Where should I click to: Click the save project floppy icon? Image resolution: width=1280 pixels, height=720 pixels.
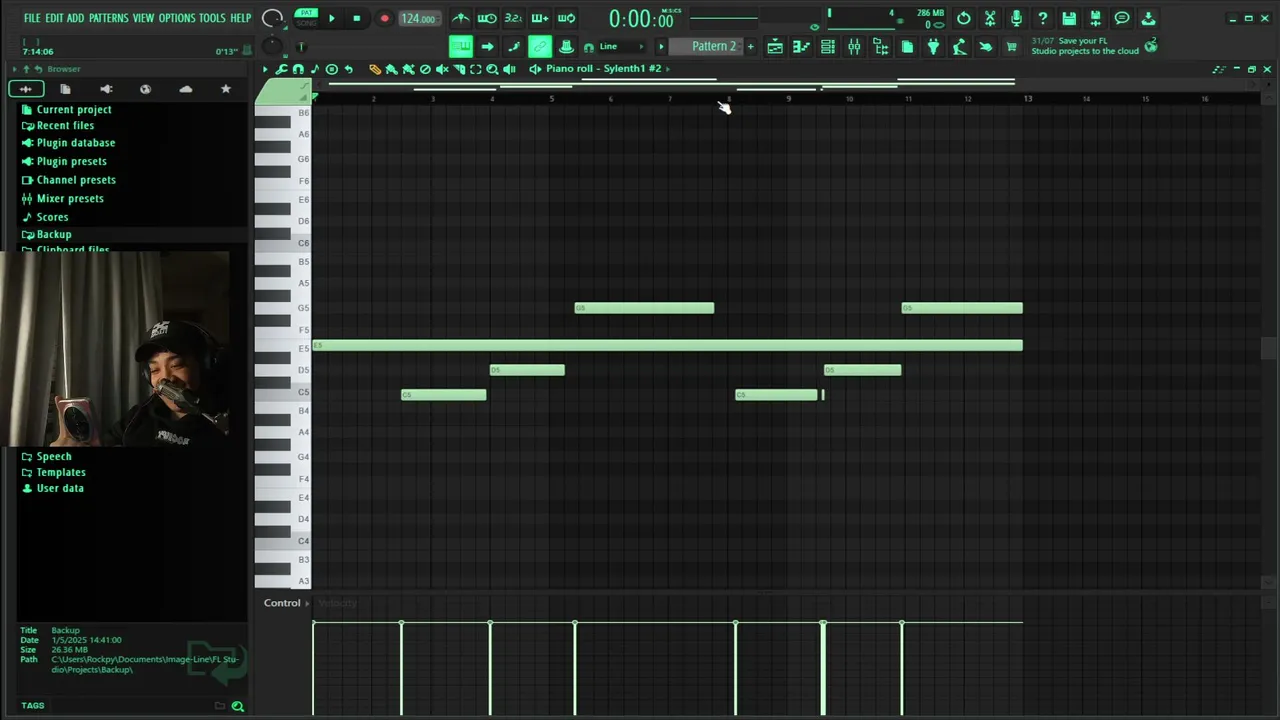click(x=1069, y=18)
